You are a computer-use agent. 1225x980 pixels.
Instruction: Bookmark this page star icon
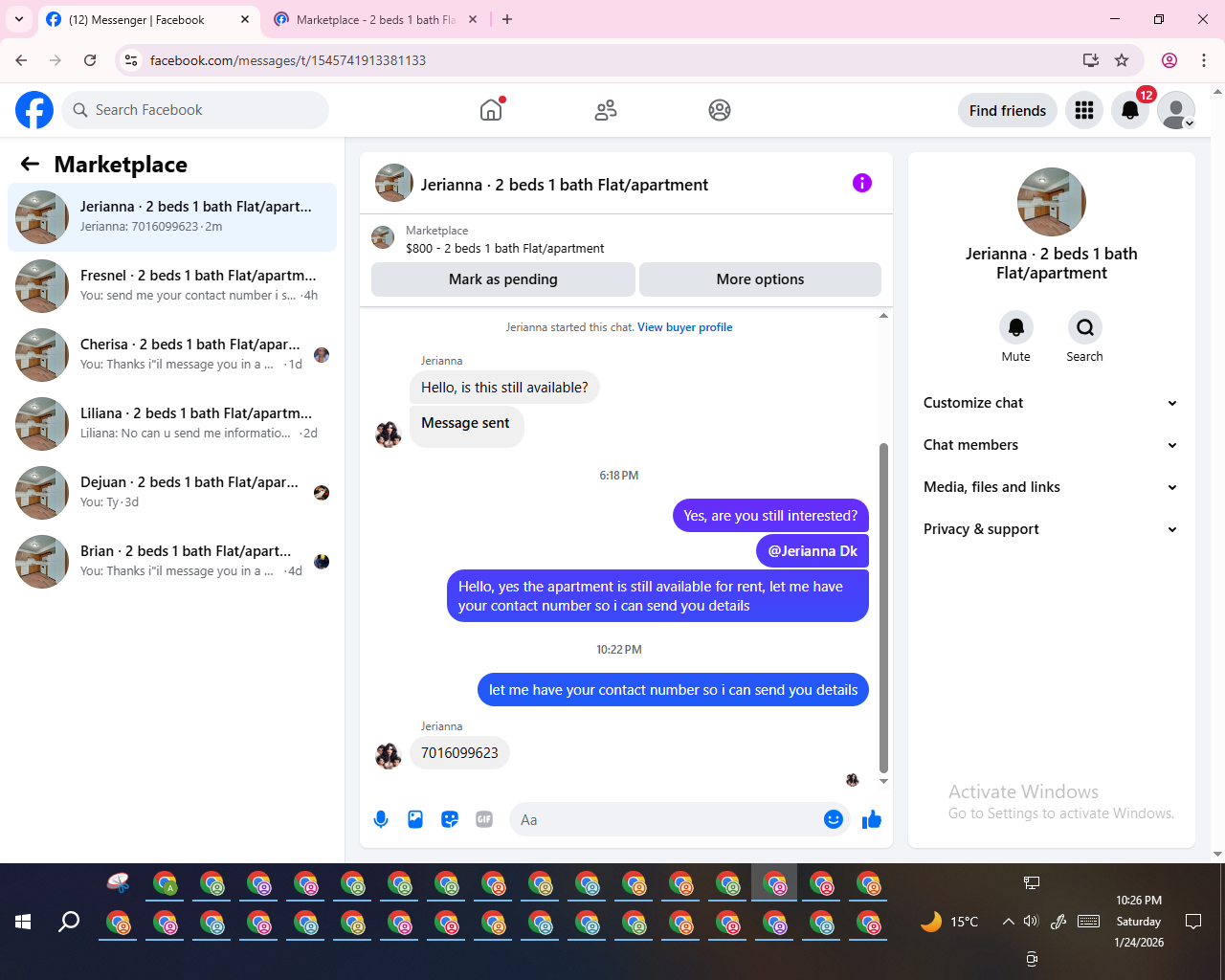pos(1122,60)
